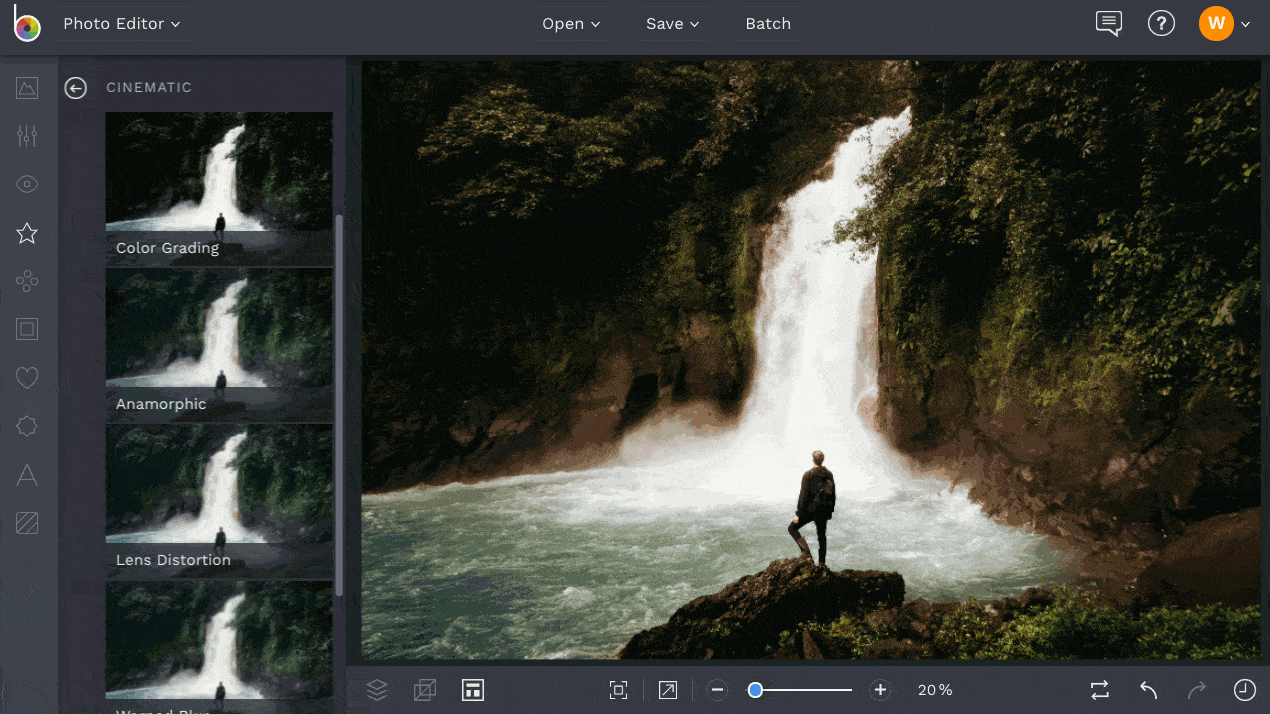Click the 20% zoom value

[x=935, y=690]
